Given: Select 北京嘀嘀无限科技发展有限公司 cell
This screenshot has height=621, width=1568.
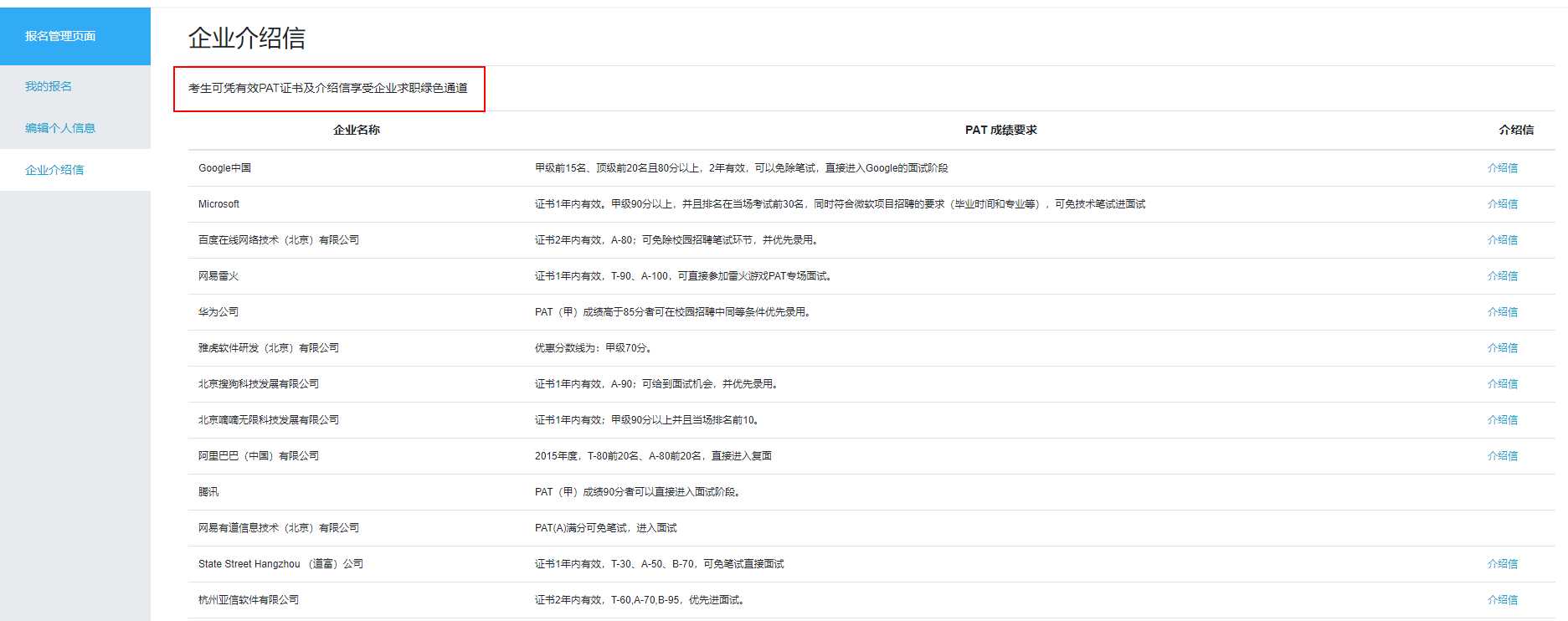Looking at the screenshot, I should tap(269, 420).
